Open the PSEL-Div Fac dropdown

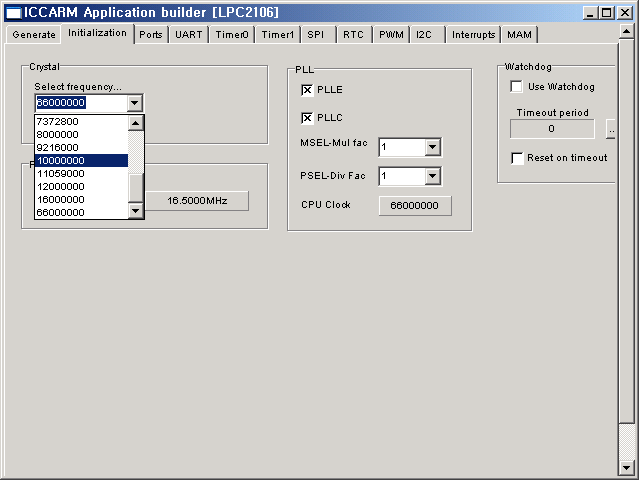432,176
